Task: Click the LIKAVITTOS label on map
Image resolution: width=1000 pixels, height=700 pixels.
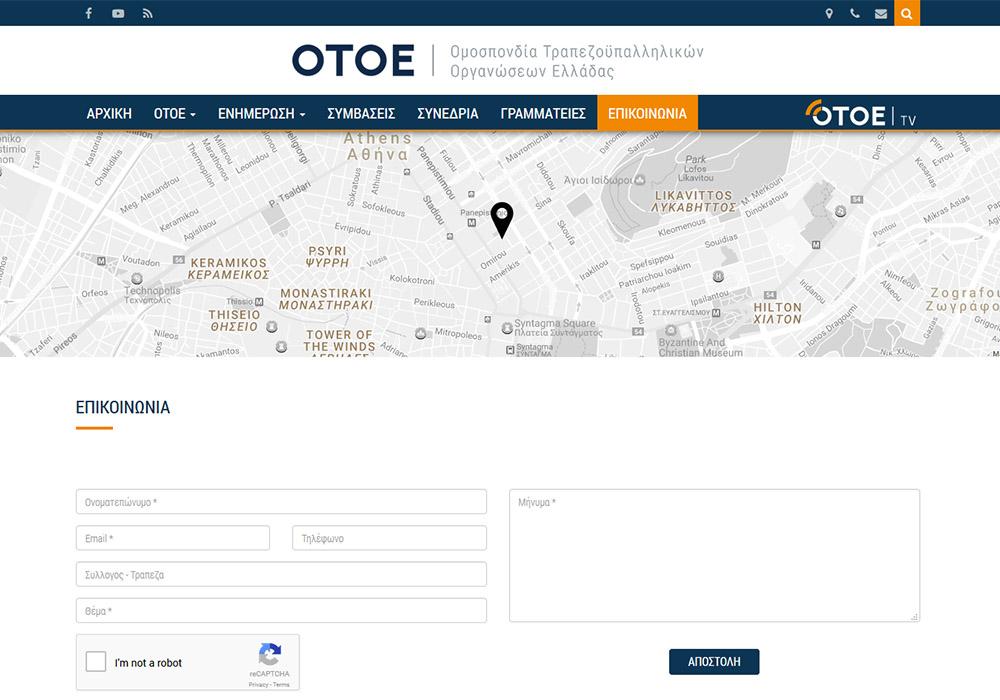Action: (694, 201)
